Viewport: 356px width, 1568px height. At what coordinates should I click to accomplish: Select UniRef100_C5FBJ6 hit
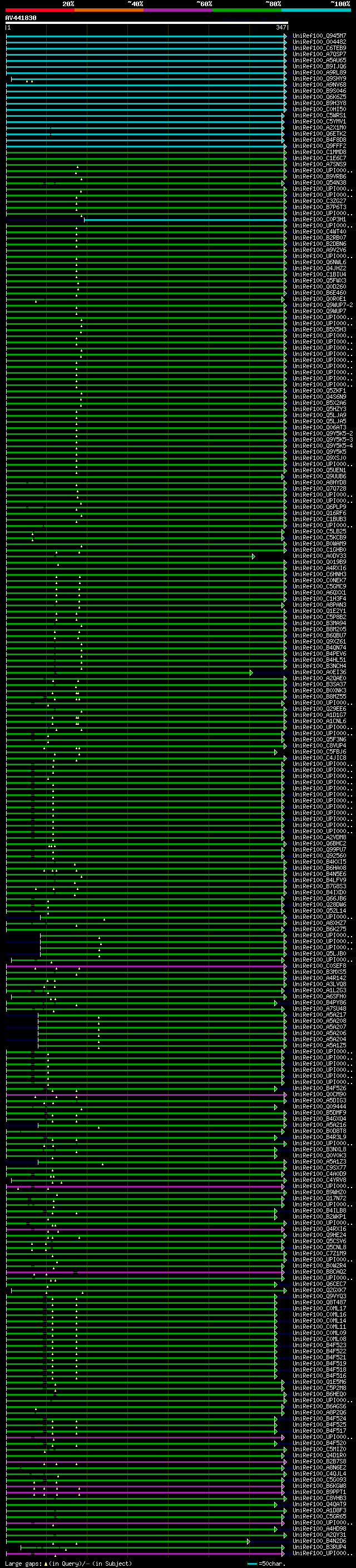pyautogui.click(x=319, y=752)
